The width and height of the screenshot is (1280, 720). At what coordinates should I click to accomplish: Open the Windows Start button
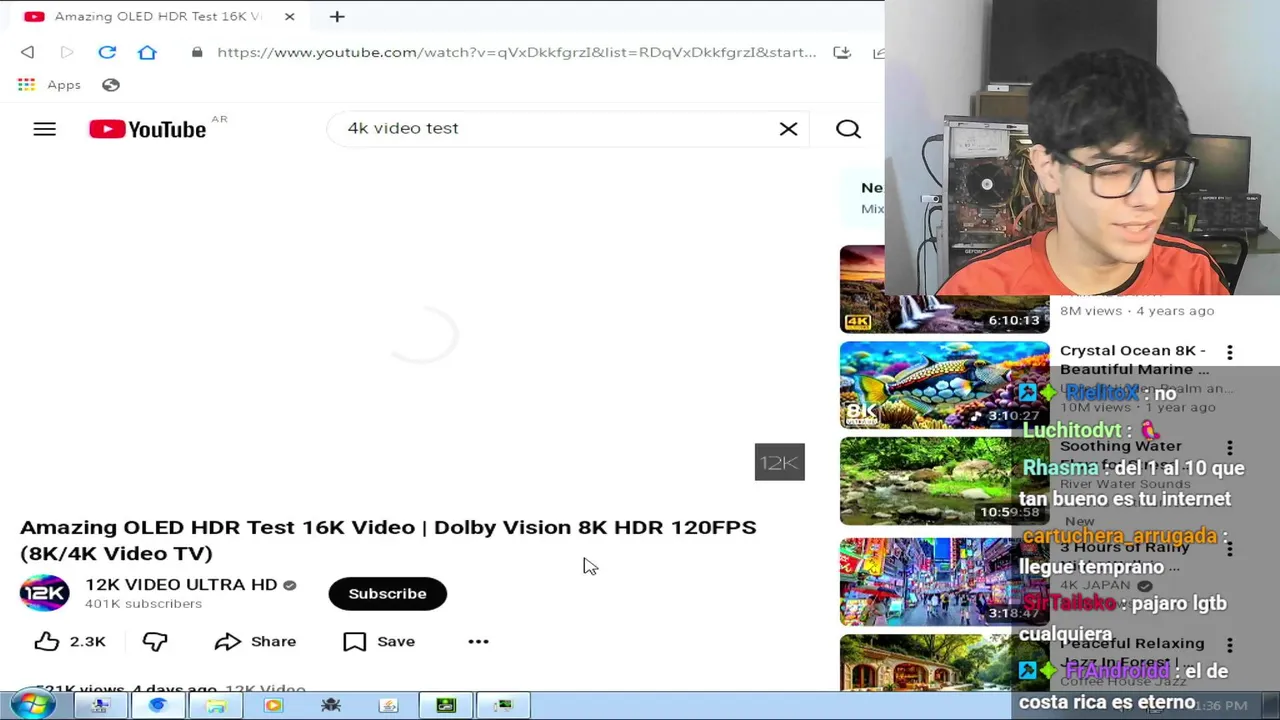(33, 705)
